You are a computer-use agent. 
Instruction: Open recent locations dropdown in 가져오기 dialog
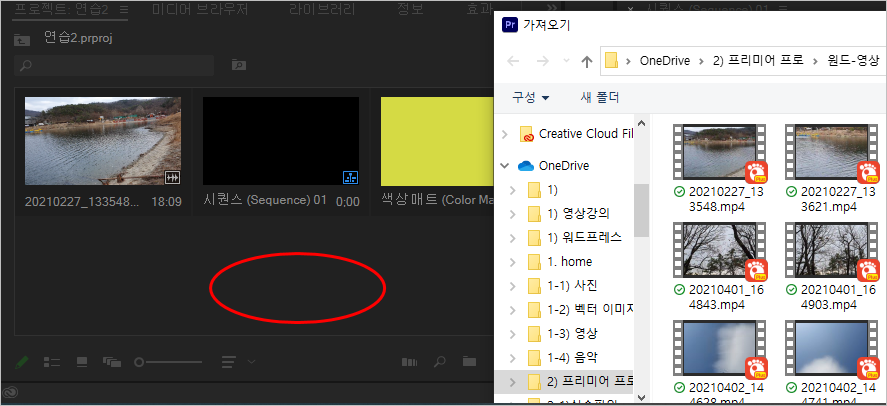click(x=566, y=61)
